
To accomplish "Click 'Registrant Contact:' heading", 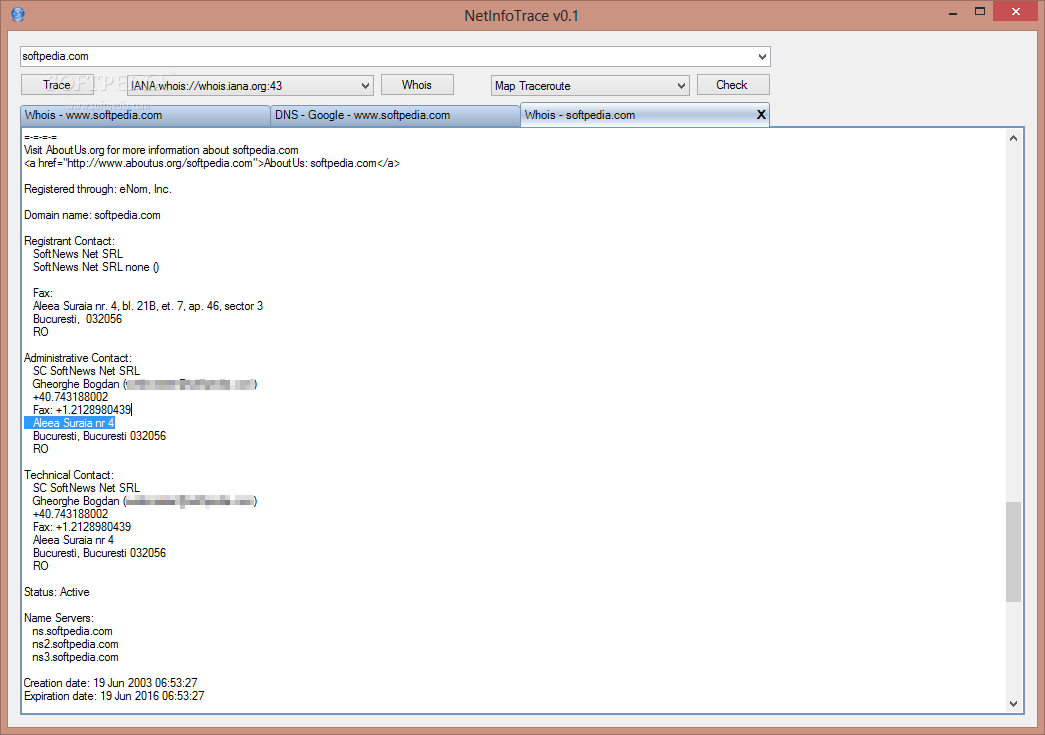I will pos(69,241).
